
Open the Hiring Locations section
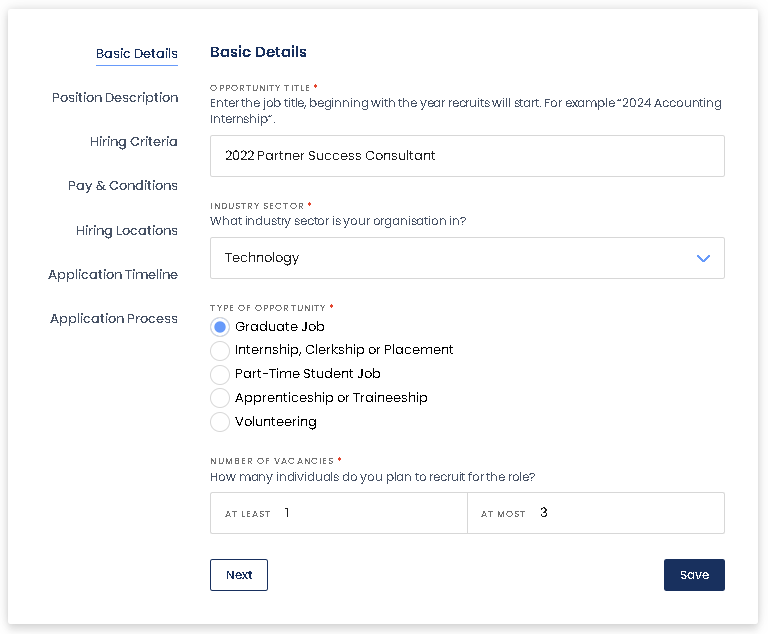tap(127, 231)
